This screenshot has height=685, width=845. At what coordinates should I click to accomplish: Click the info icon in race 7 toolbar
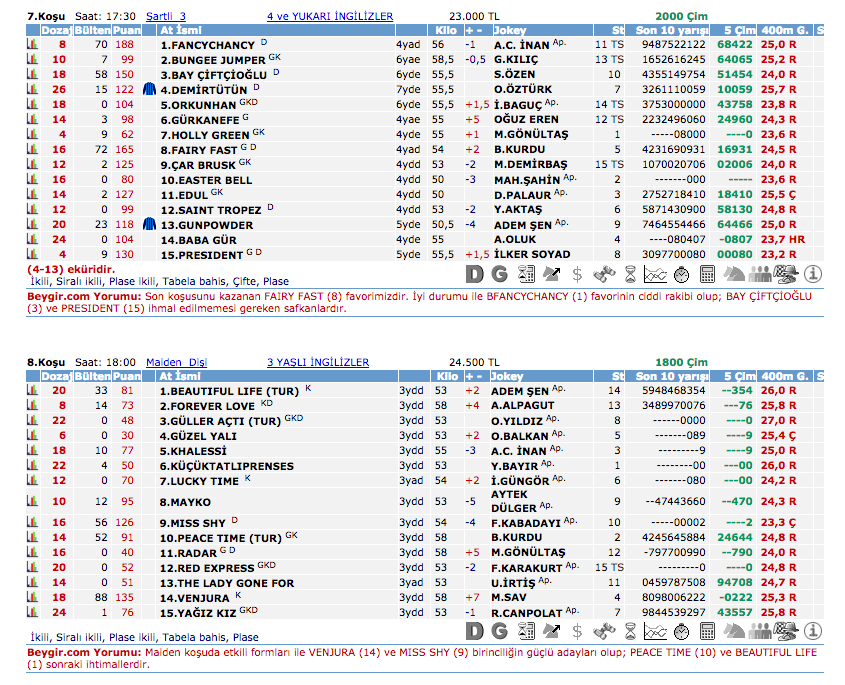click(x=813, y=273)
